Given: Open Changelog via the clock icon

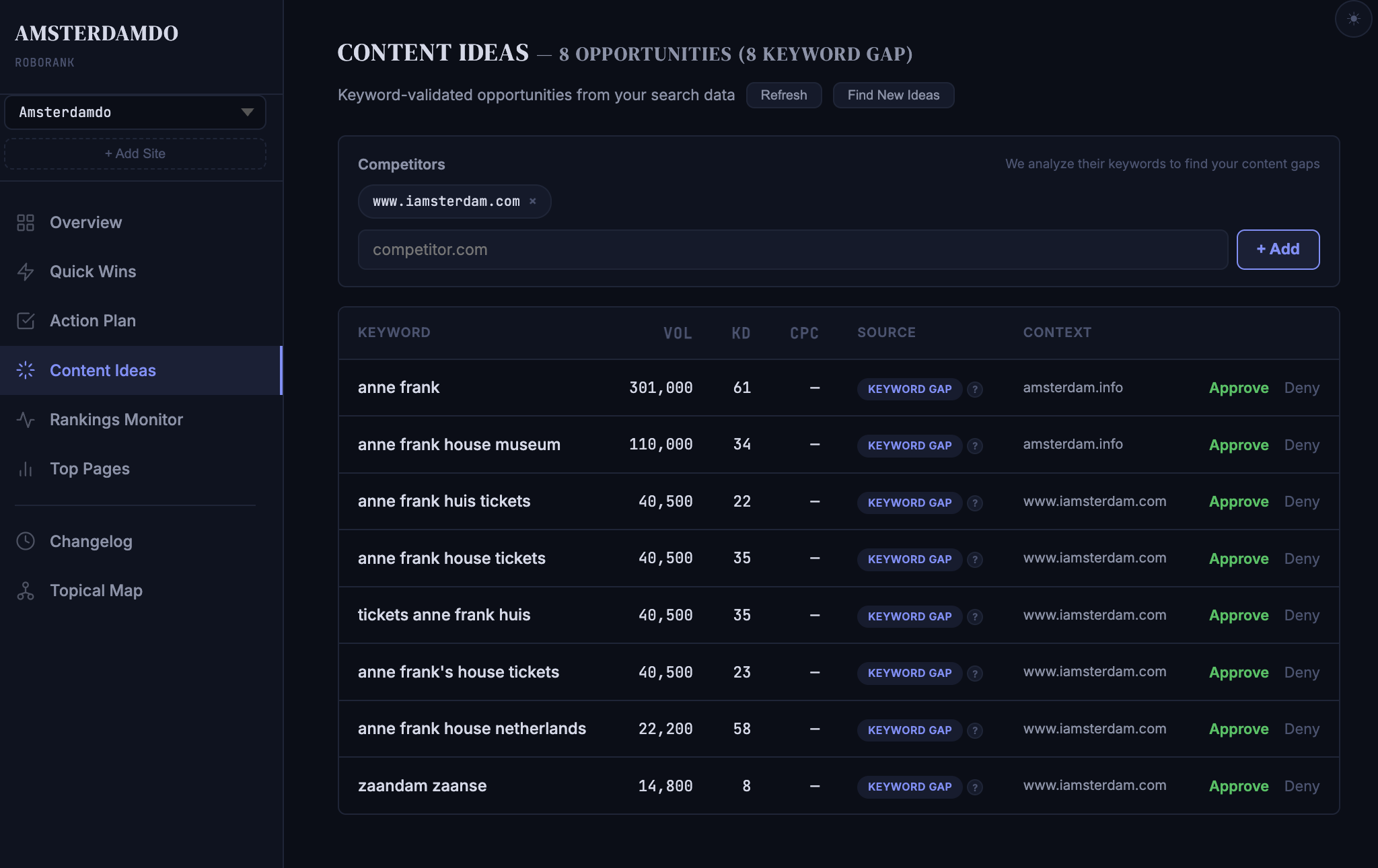Looking at the screenshot, I should (26, 541).
